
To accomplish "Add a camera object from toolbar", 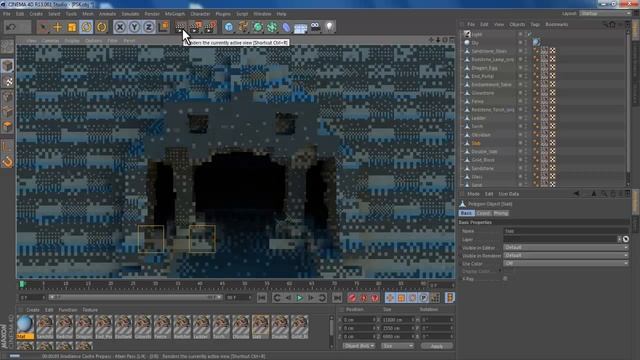I will pyautogui.click(x=315, y=27).
